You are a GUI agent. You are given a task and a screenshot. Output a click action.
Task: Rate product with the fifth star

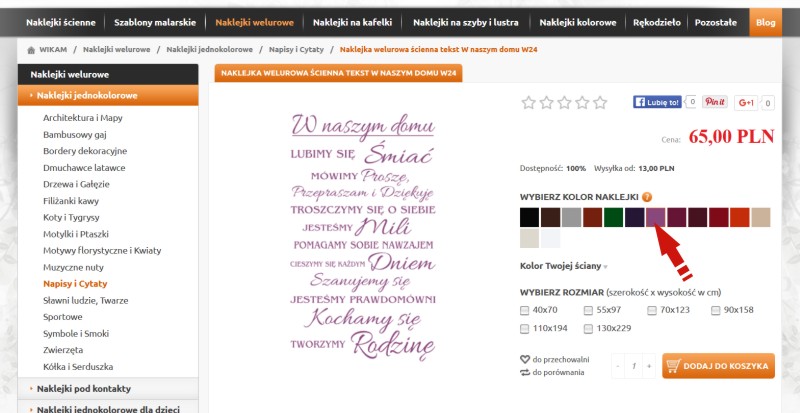click(x=600, y=102)
